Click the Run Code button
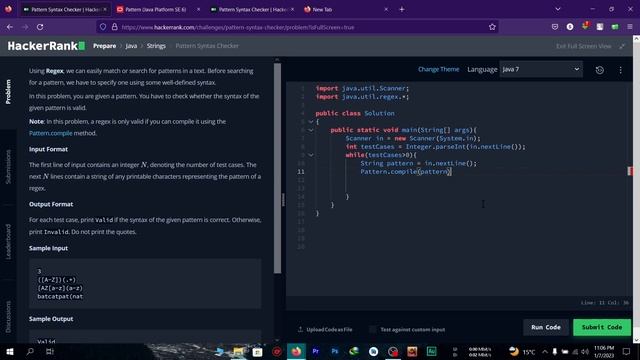Screen dimensions: 640x360 [x=546, y=327]
